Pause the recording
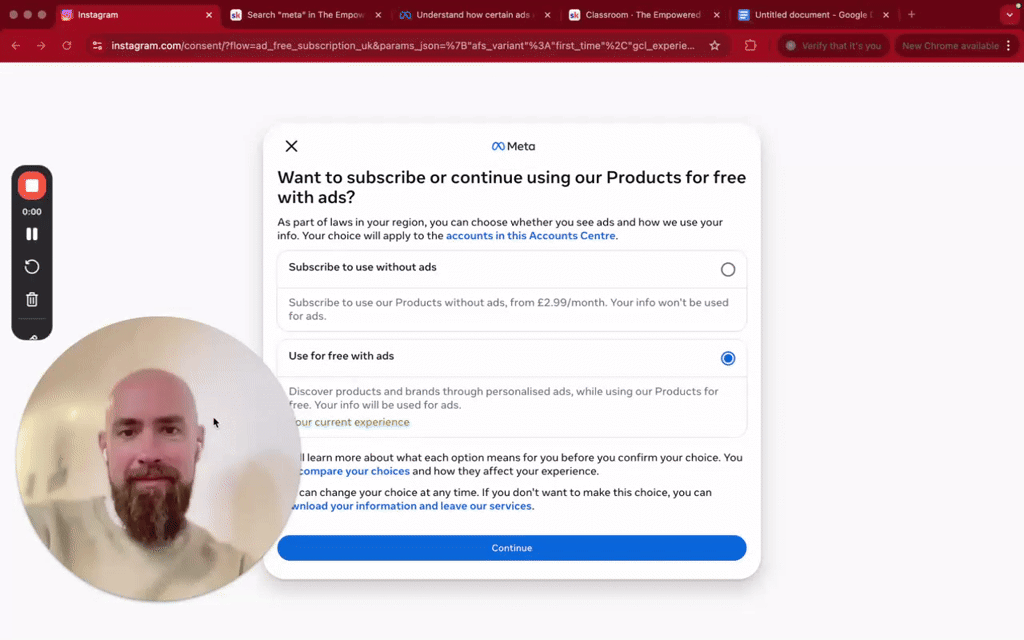1024x640 pixels. click(32, 234)
